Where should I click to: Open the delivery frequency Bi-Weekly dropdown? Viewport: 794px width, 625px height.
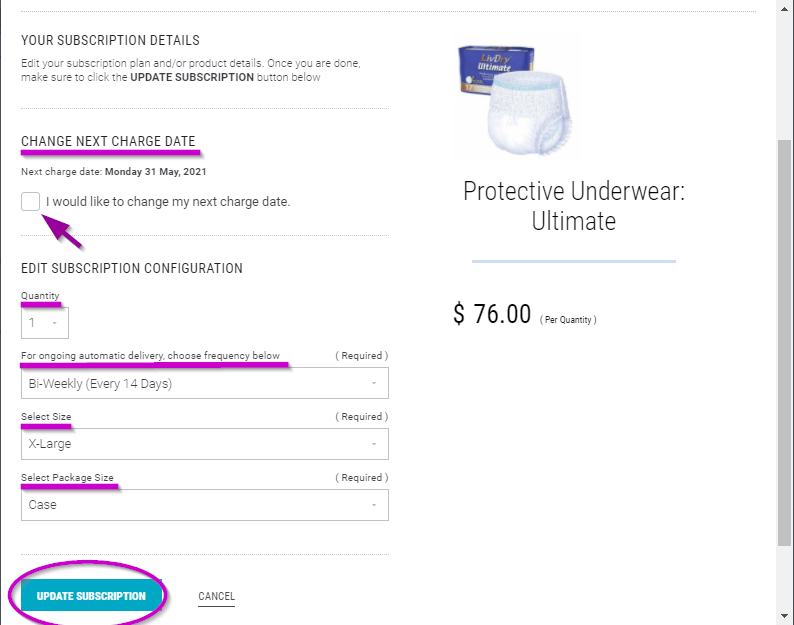click(x=204, y=383)
